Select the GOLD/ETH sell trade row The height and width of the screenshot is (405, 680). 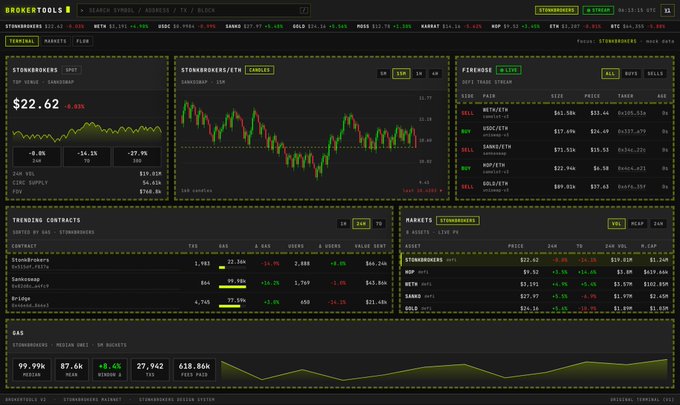(x=565, y=186)
